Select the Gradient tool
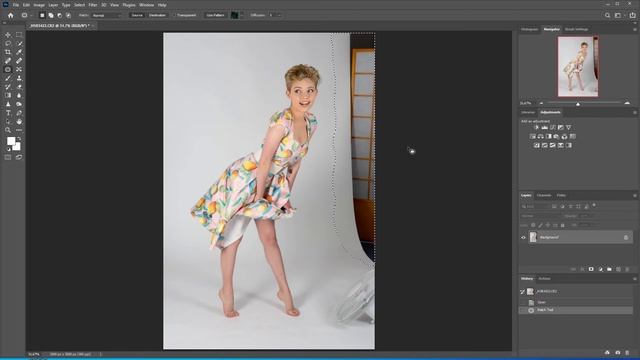Viewport: 640px width, 360px height. coord(8,96)
